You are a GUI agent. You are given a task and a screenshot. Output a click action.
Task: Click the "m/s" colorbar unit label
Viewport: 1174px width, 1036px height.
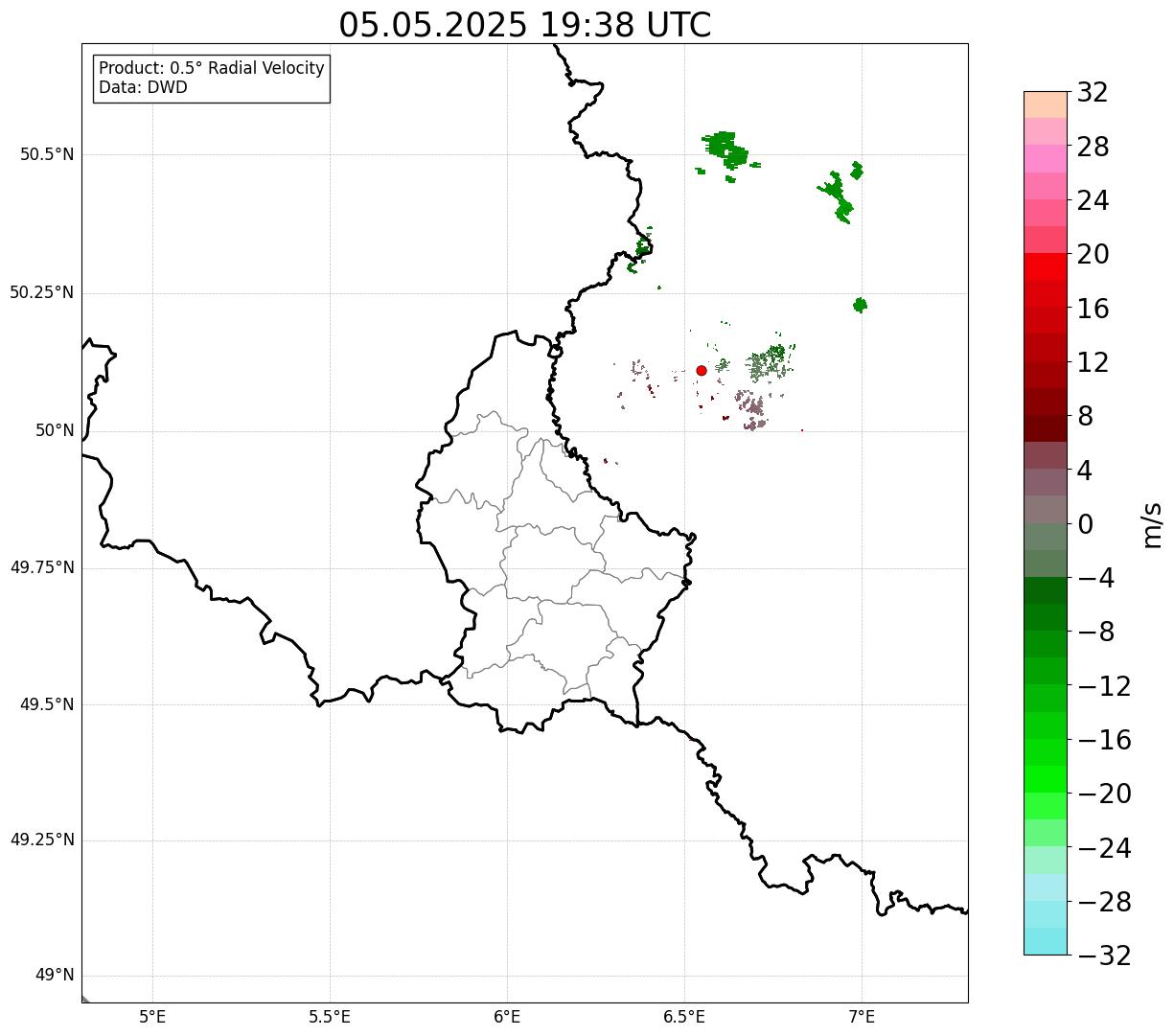[1152, 524]
